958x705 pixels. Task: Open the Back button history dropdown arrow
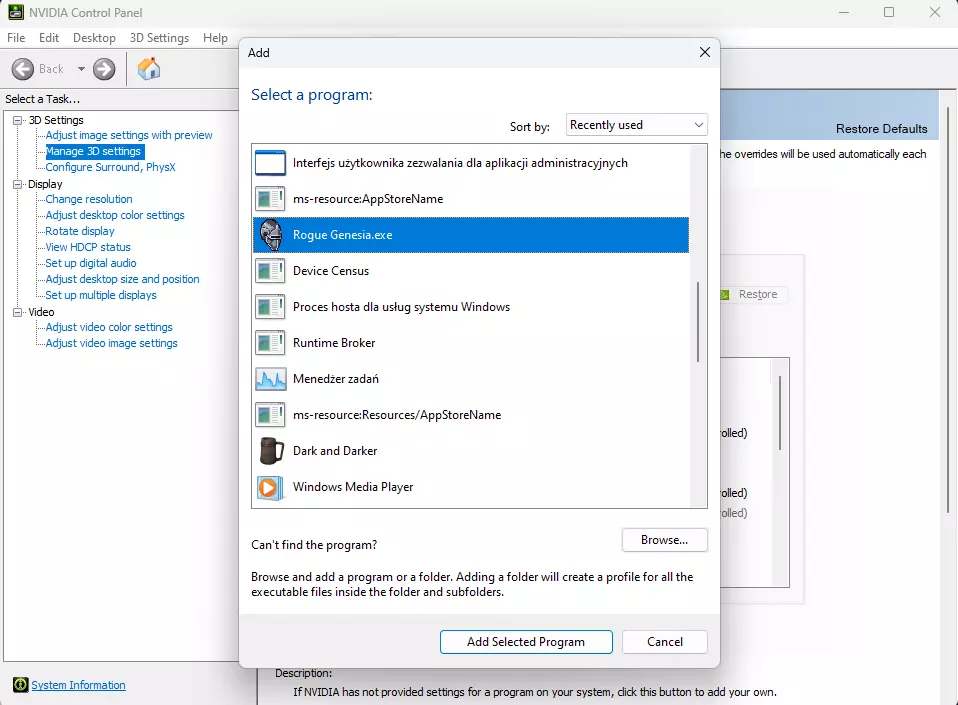[81, 69]
